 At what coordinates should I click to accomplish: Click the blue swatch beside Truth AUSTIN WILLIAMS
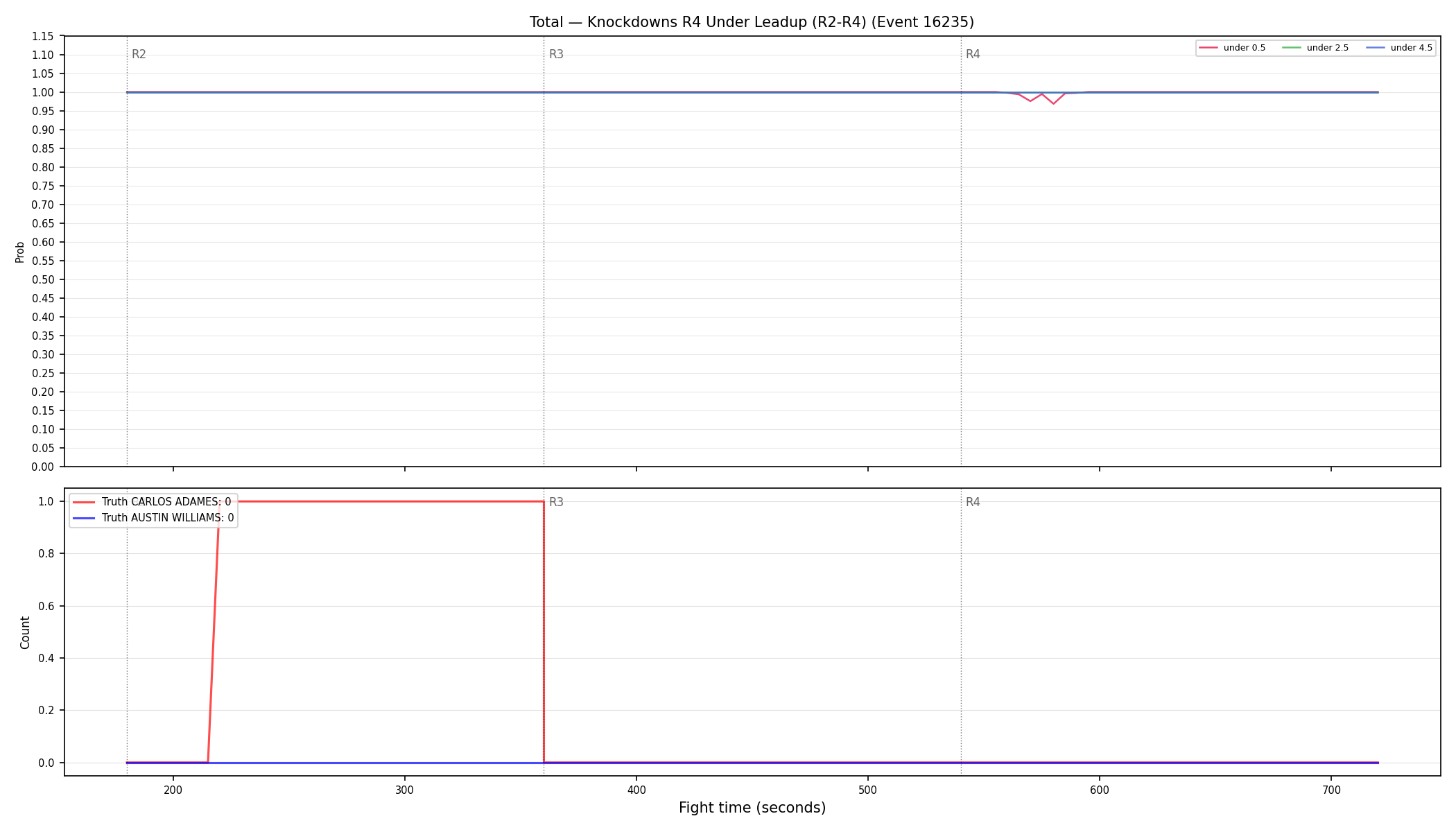(x=84, y=518)
